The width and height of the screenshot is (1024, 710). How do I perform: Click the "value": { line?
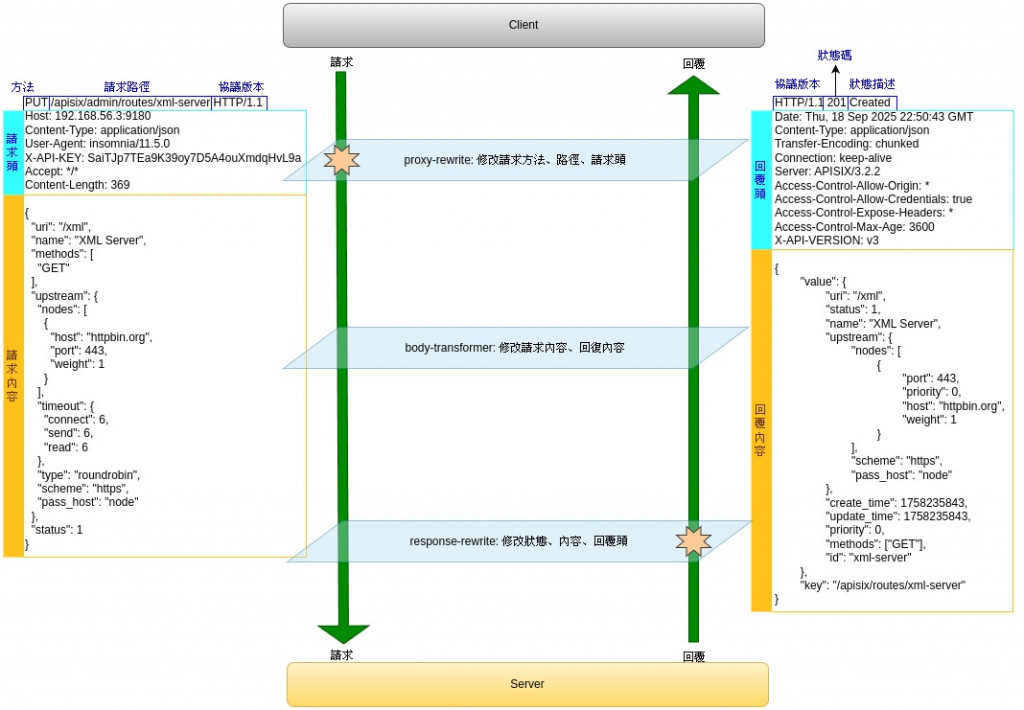[823, 282]
